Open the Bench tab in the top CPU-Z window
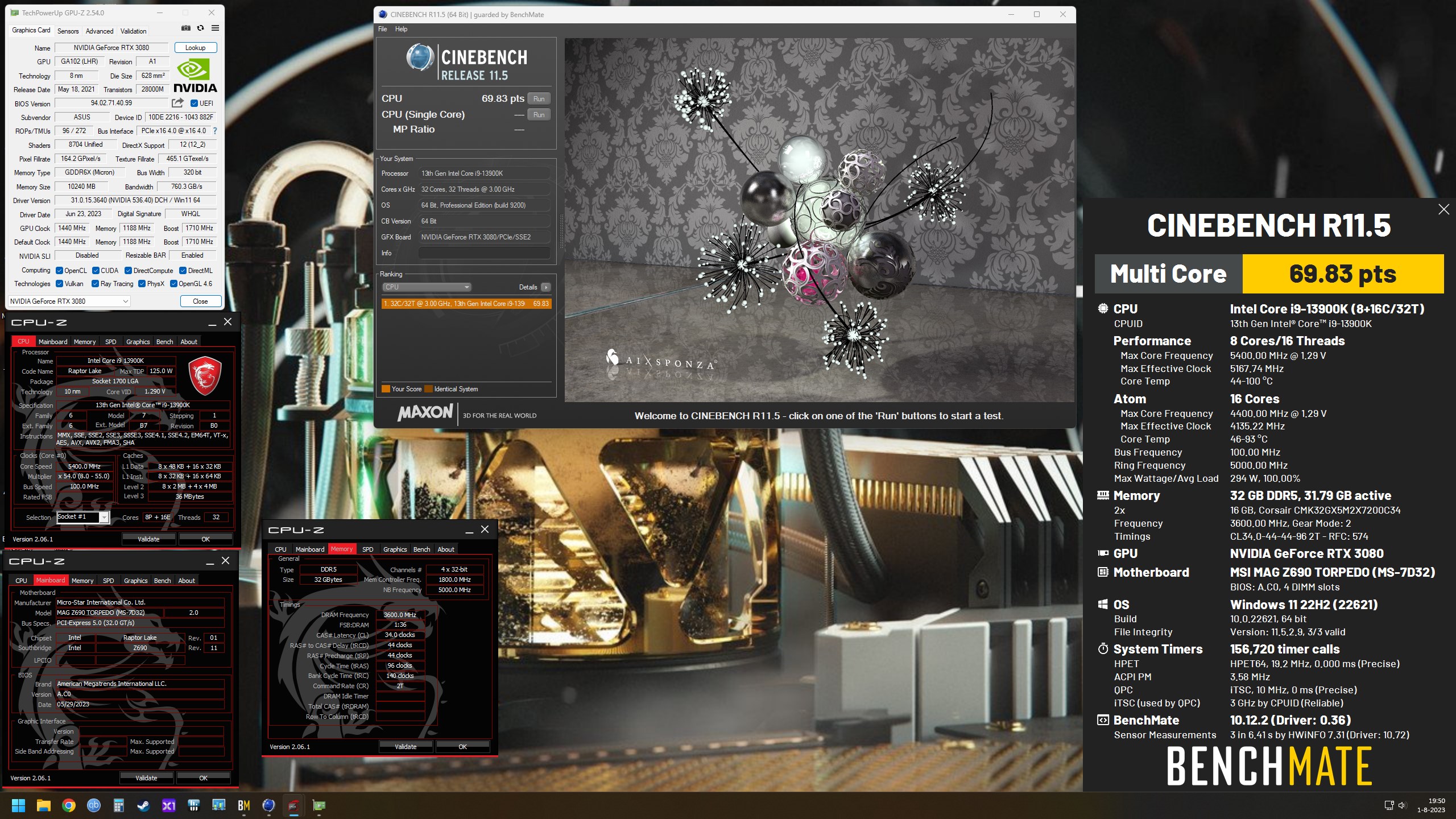This screenshot has height=819, width=1456. [x=164, y=341]
